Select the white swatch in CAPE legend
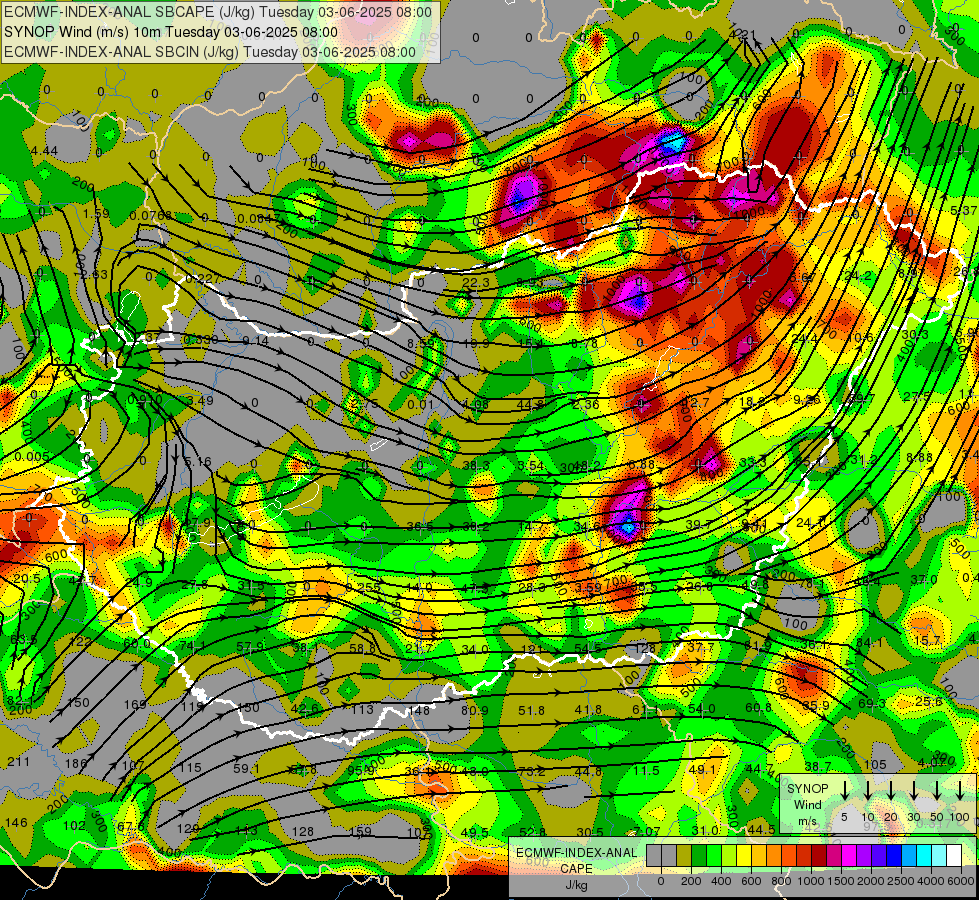979x900 pixels. click(953, 856)
